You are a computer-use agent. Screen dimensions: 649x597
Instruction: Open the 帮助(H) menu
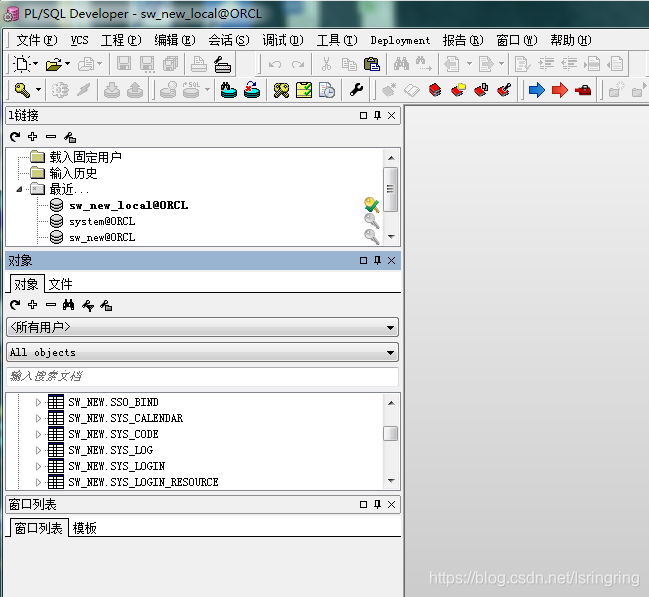570,40
